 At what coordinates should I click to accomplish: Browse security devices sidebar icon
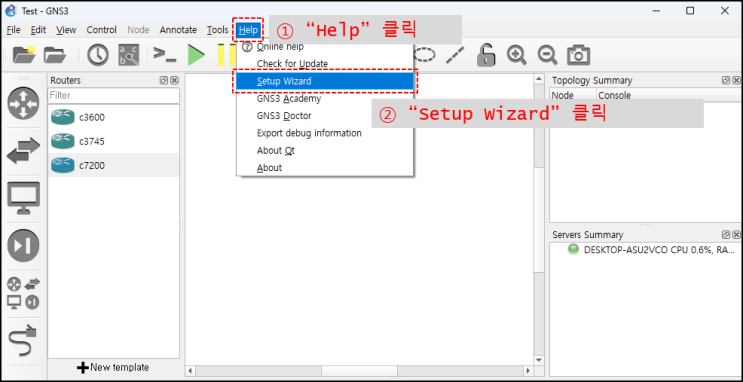23,246
